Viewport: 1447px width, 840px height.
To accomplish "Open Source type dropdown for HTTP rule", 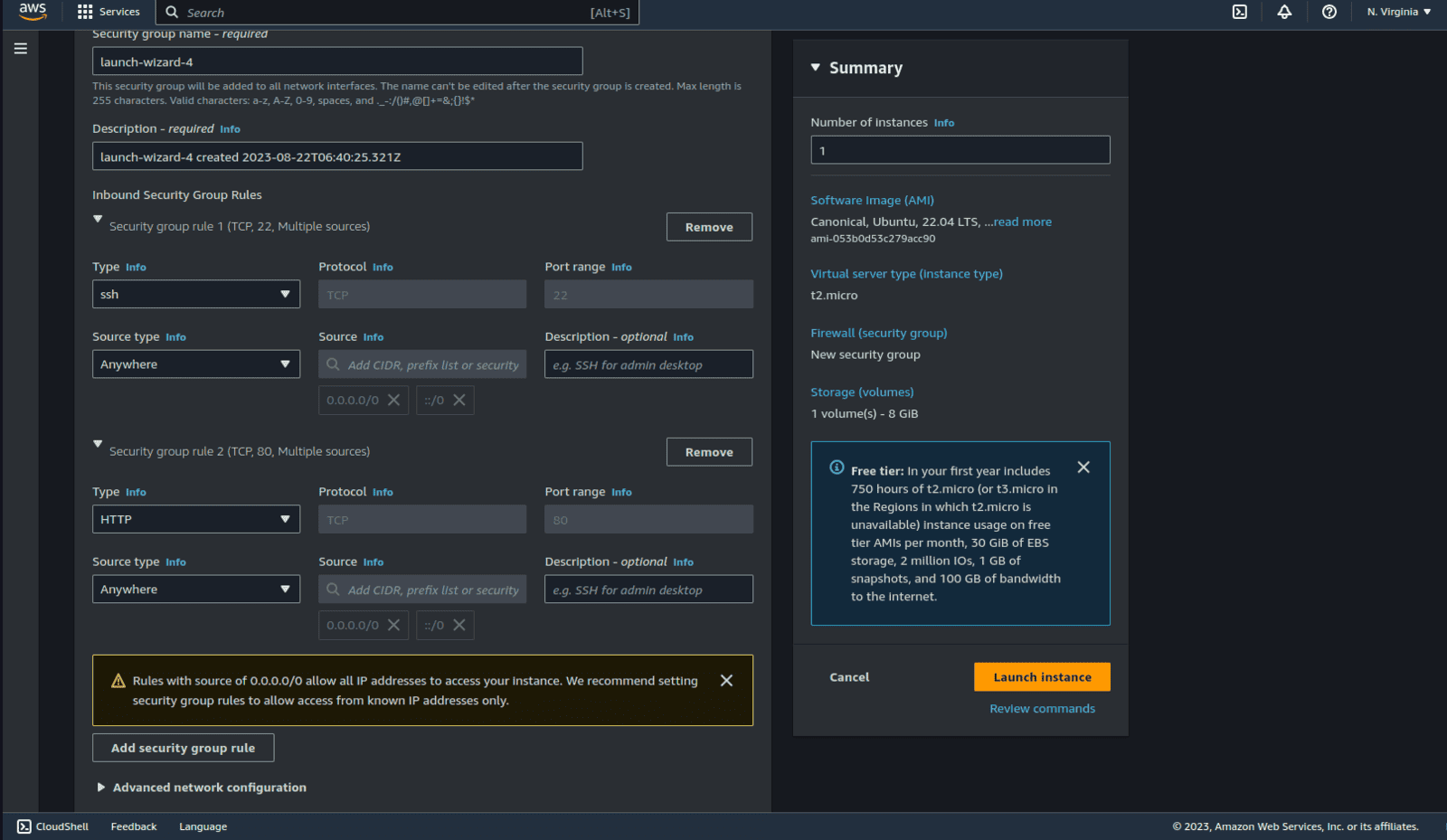I will [195, 590].
